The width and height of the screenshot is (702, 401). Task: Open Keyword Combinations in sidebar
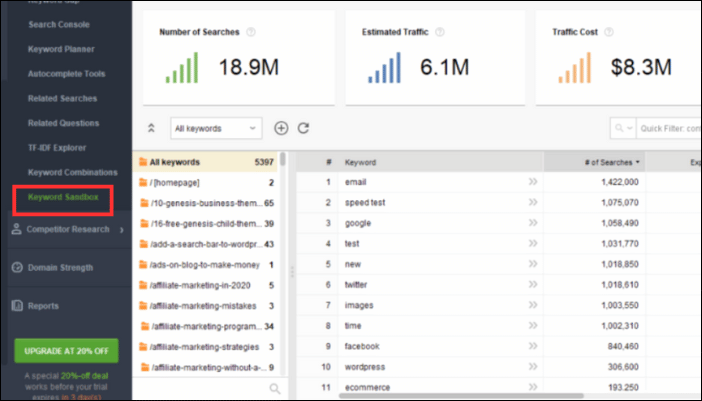tap(73, 172)
